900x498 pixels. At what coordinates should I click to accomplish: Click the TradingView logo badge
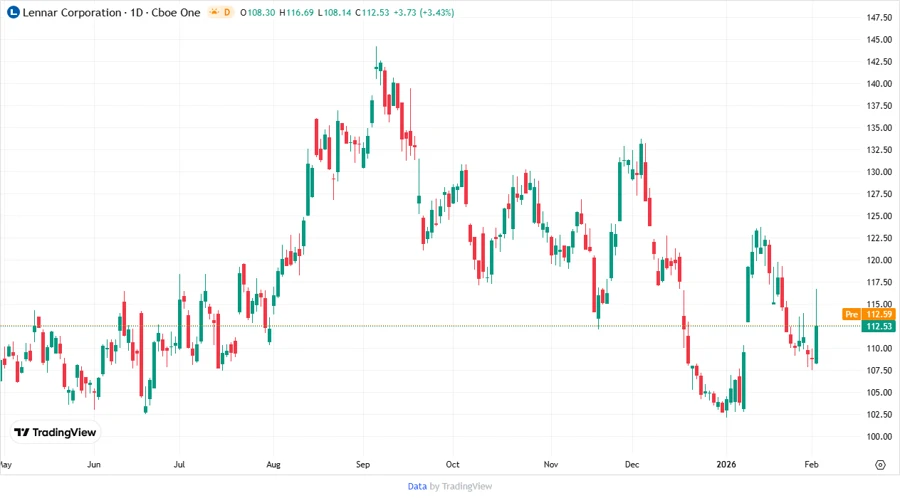(x=55, y=432)
